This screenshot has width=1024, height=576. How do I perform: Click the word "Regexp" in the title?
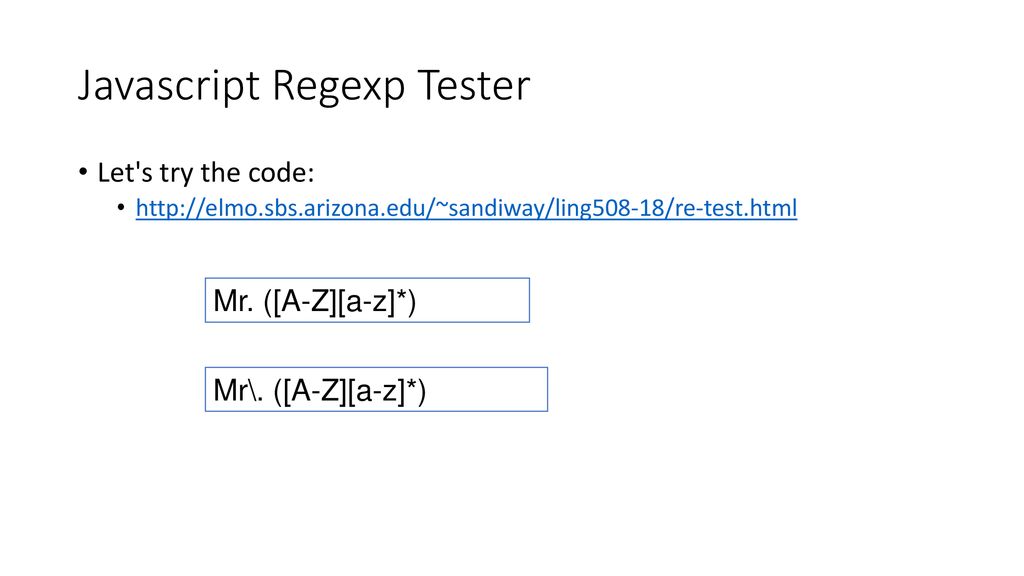[338, 87]
